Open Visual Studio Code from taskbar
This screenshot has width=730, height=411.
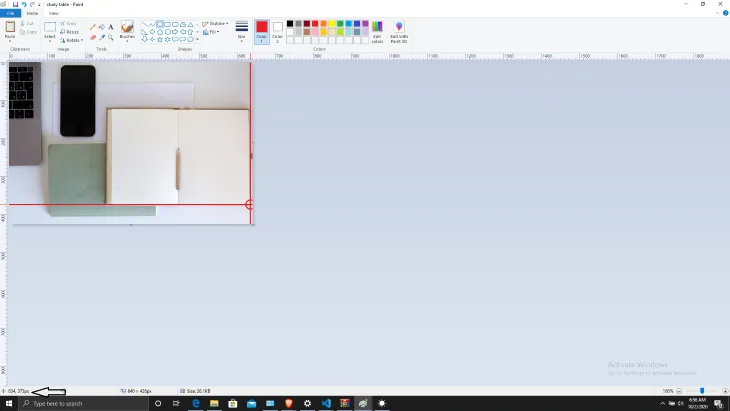point(326,404)
